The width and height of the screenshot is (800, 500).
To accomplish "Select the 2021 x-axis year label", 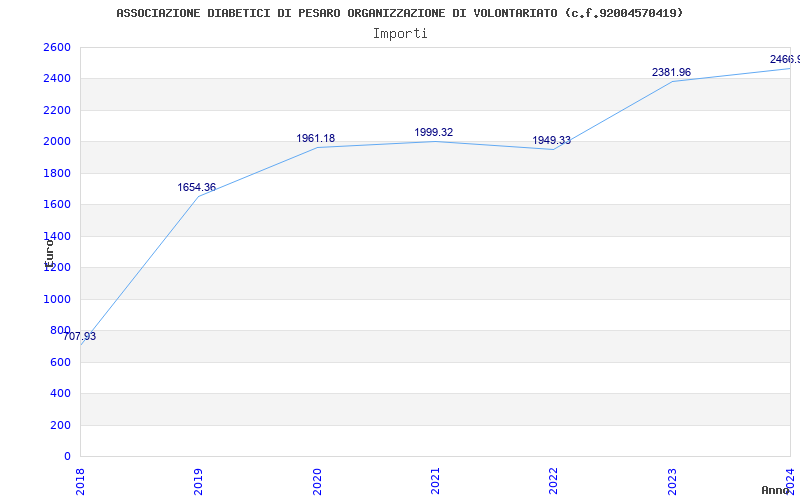I will pos(436,480).
